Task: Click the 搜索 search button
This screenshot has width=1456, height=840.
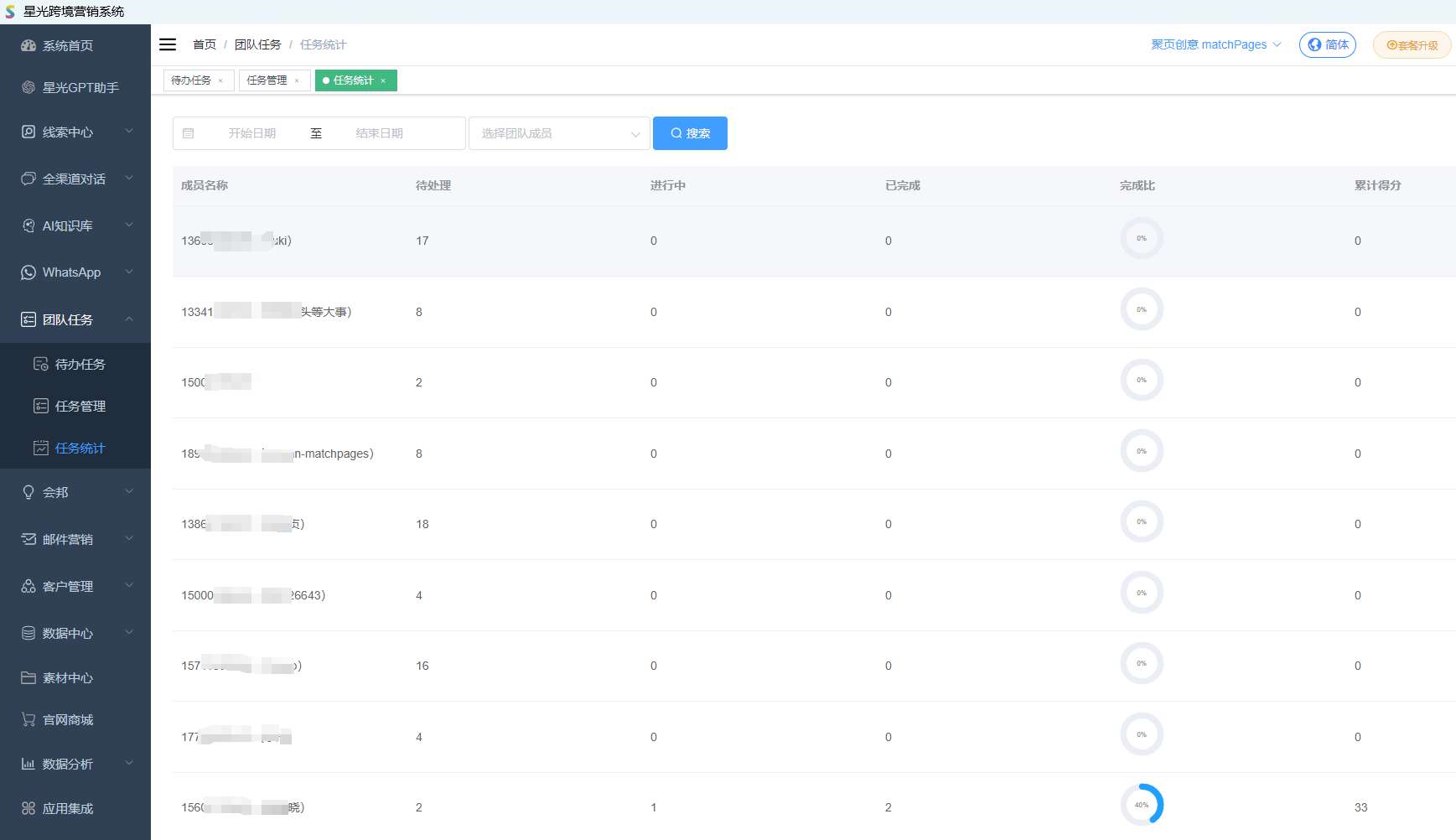Action: click(690, 133)
